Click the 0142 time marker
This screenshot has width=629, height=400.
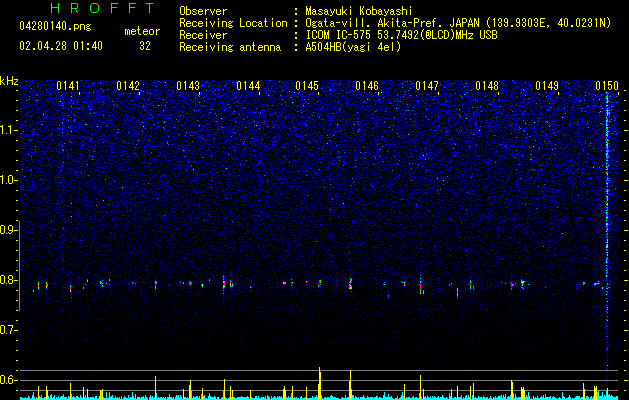(128, 86)
